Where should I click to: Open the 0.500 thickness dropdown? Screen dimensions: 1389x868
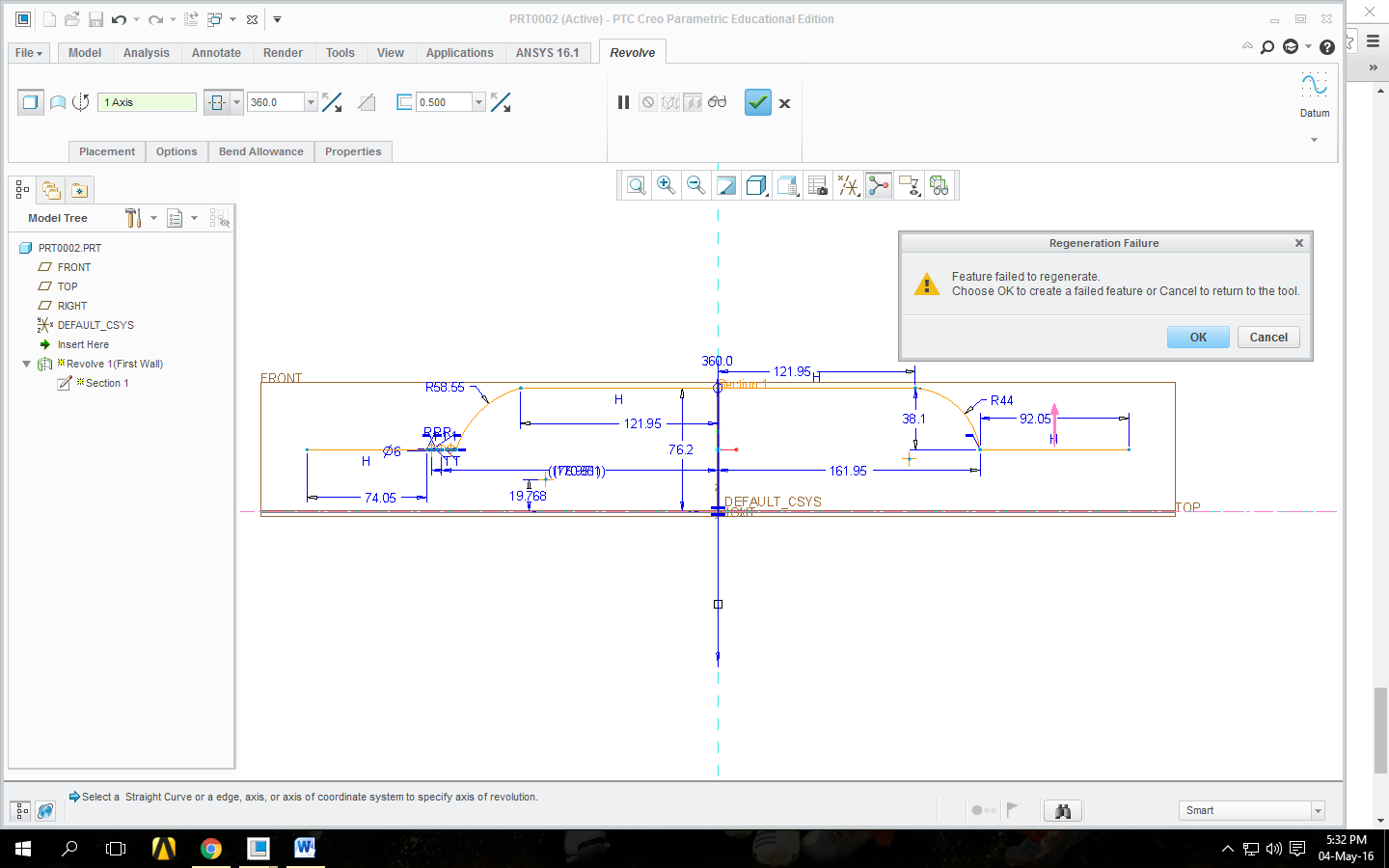(478, 102)
